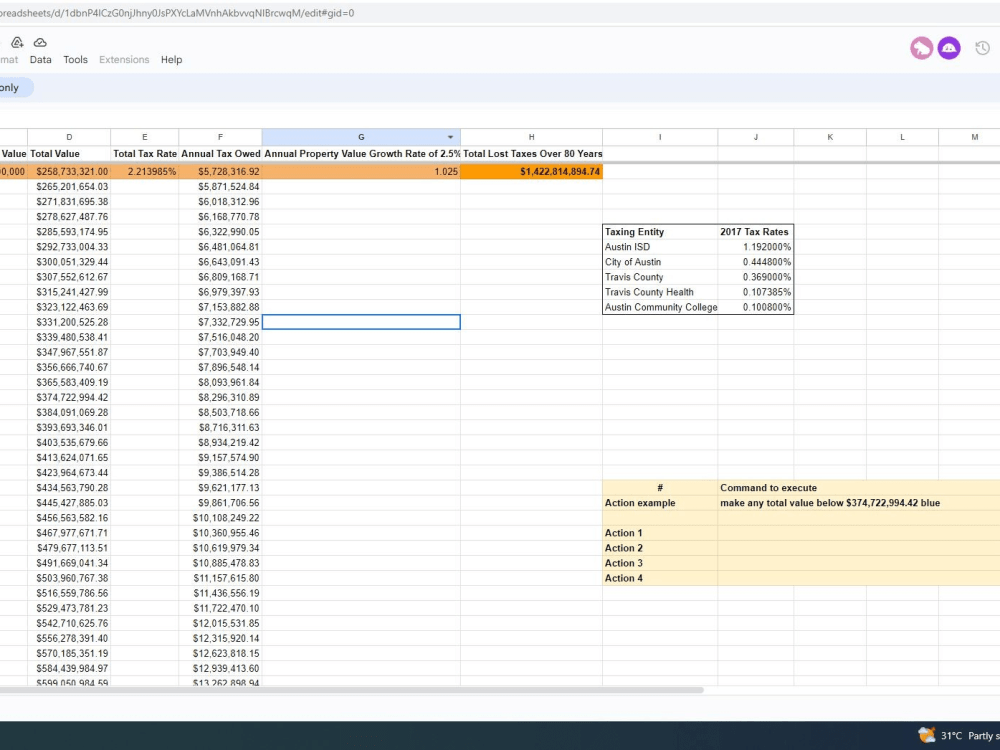The image size is (1000, 750).
Task: Click the purple account avatar circle
Action: (949, 47)
